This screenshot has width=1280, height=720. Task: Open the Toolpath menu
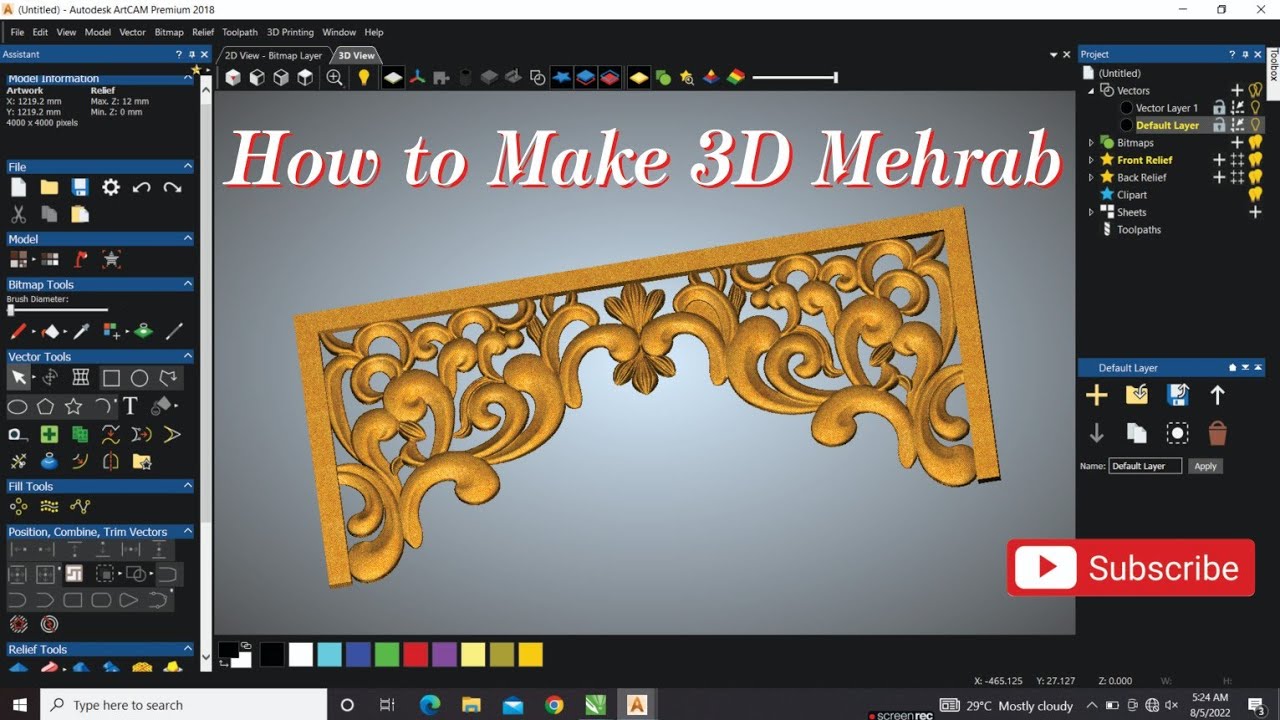click(240, 32)
